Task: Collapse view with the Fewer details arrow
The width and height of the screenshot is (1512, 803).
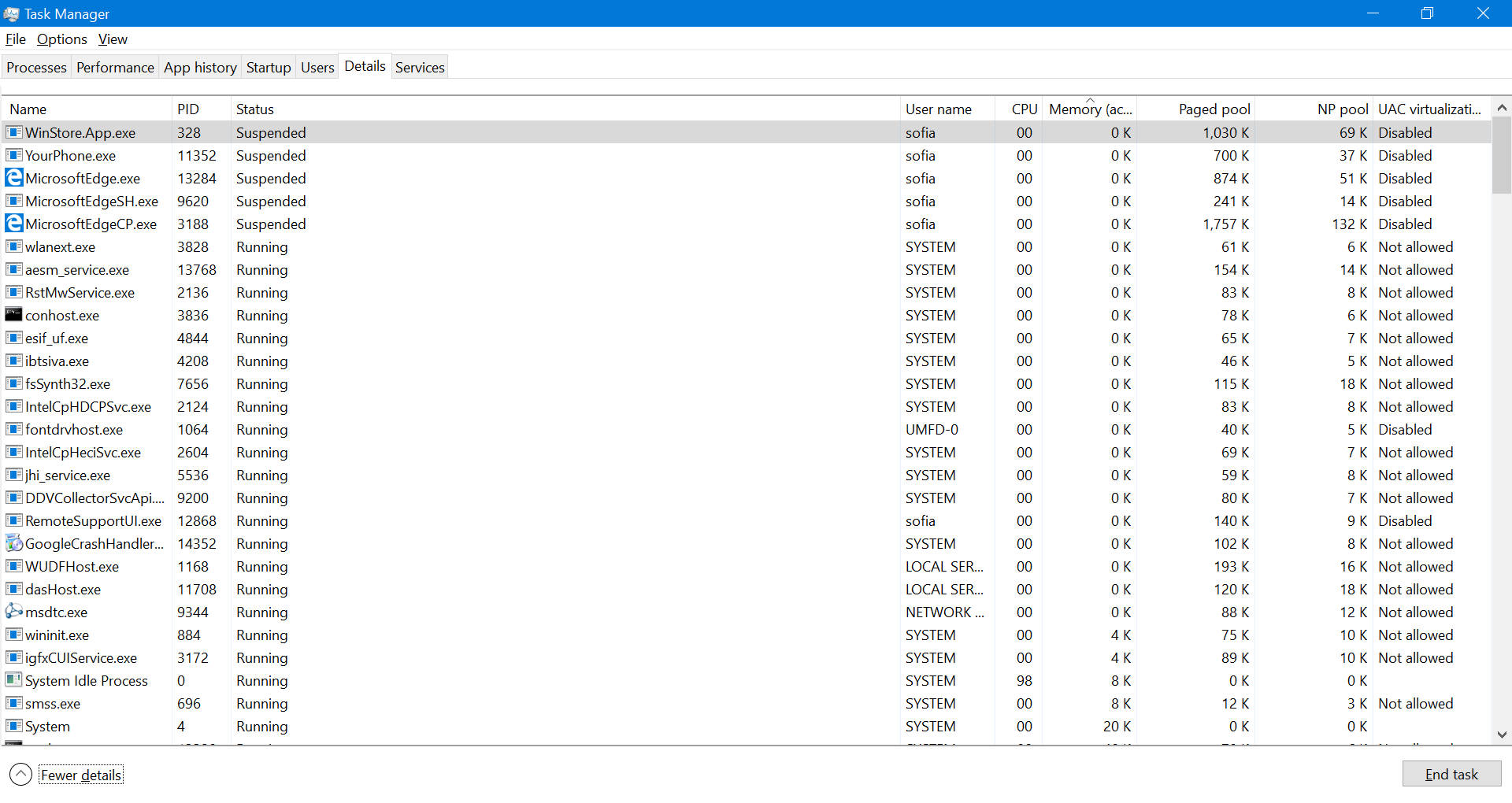Action: (x=21, y=775)
